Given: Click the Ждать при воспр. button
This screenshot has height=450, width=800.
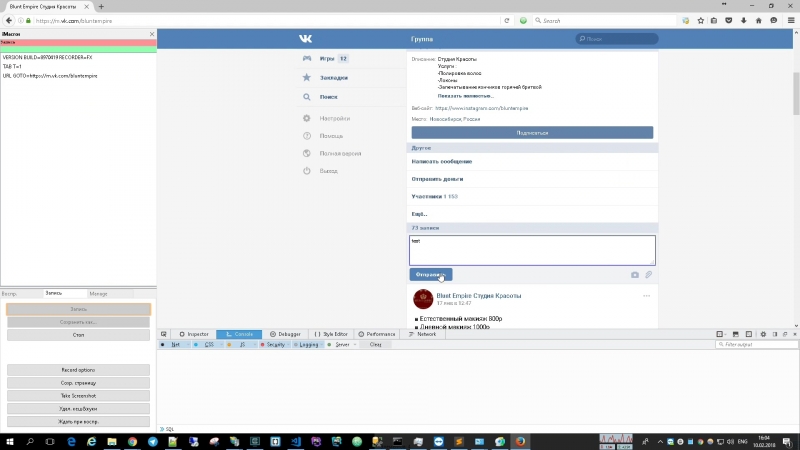Looking at the screenshot, I should pos(79,422).
